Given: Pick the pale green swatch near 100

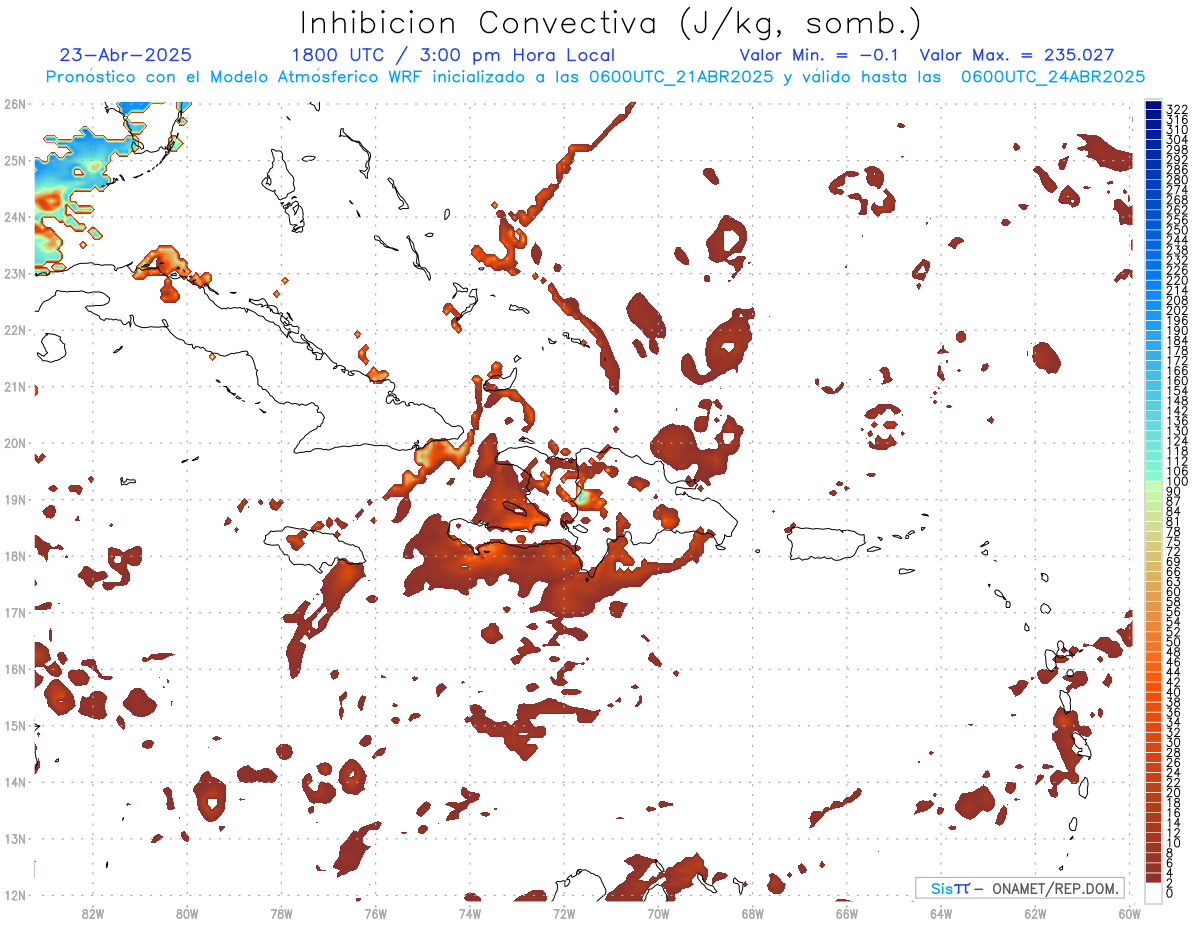Looking at the screenshot, I should click(1153, 487).
